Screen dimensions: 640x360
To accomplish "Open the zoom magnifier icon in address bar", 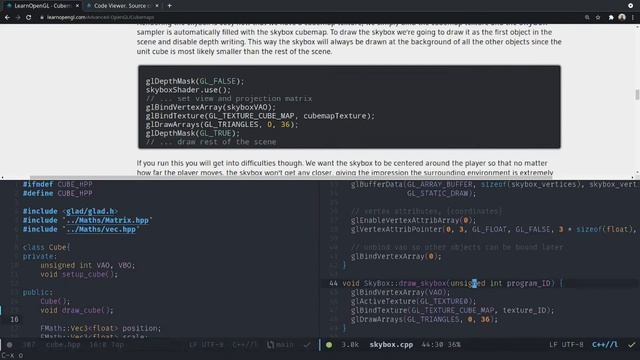I will click(587, 18).
